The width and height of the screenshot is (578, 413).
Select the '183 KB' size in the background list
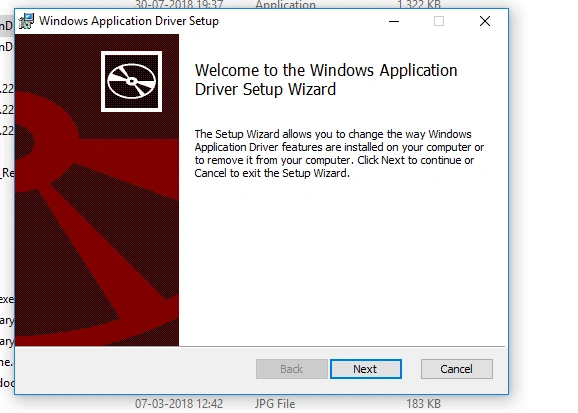coord(424,404)
